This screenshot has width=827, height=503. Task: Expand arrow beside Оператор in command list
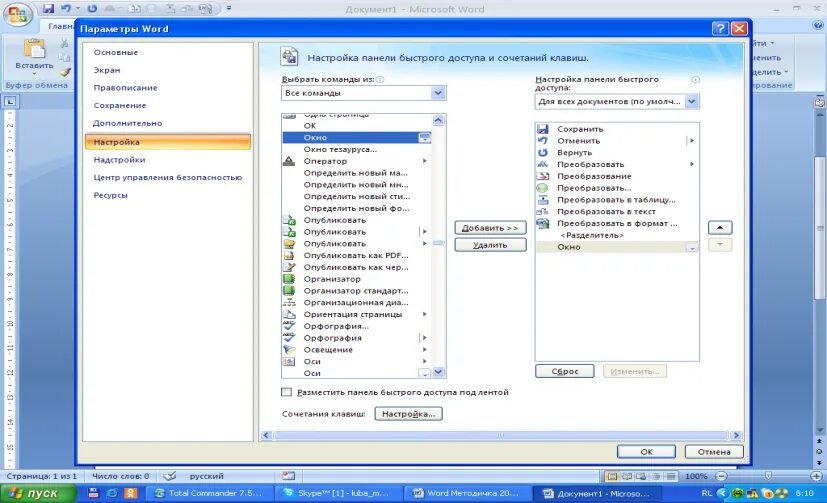(425, 161)
